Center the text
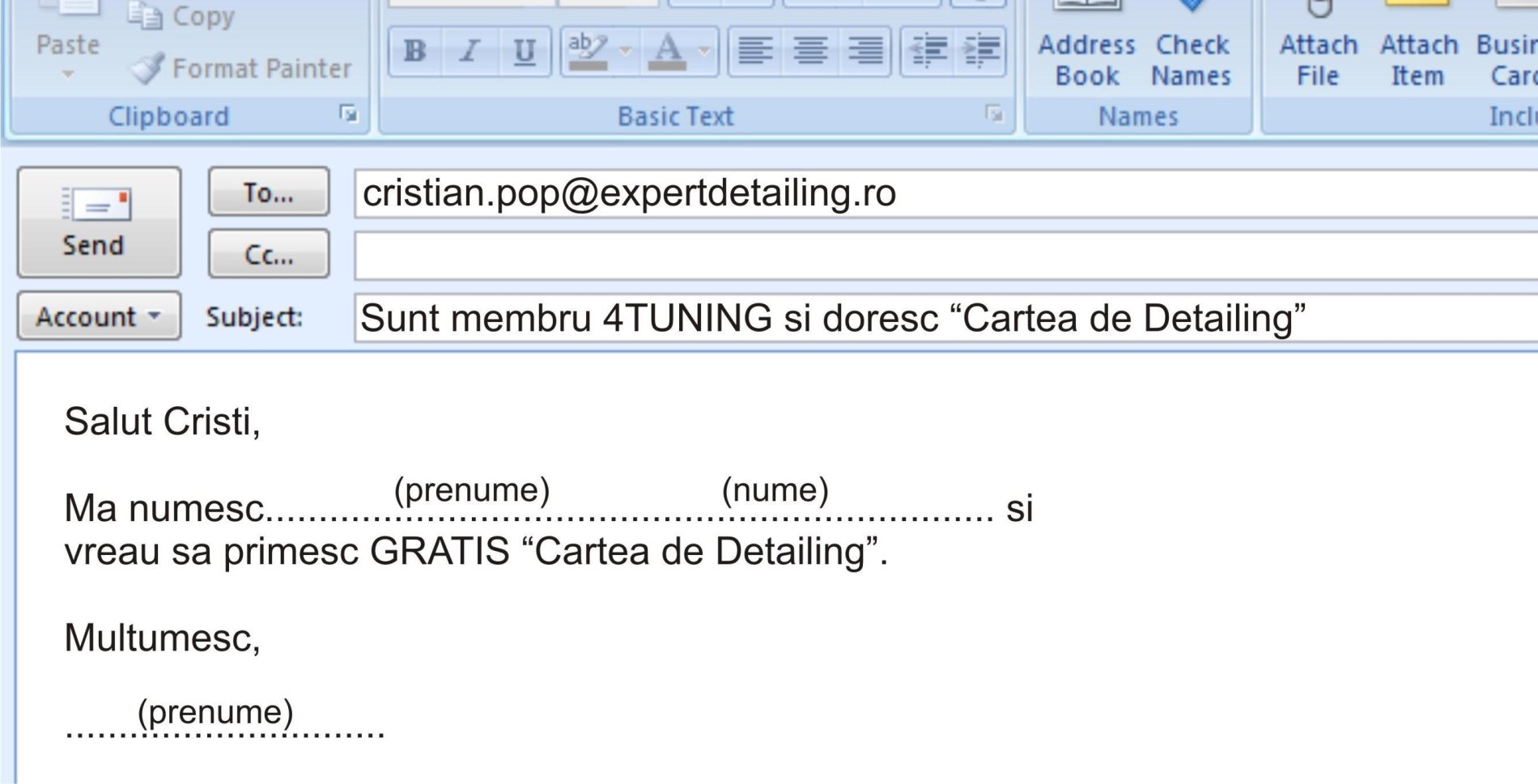The height and width of the screenshot is (784, 1538). 809,51
